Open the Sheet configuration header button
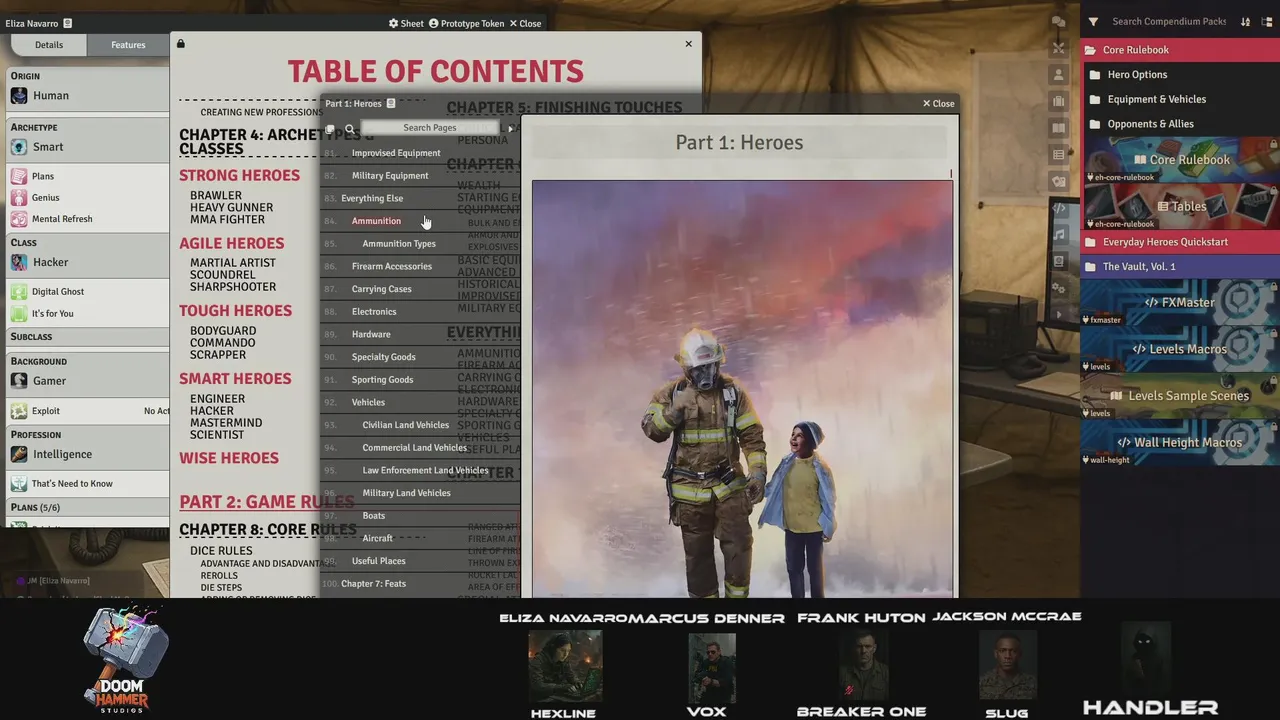 click(406, 23)
